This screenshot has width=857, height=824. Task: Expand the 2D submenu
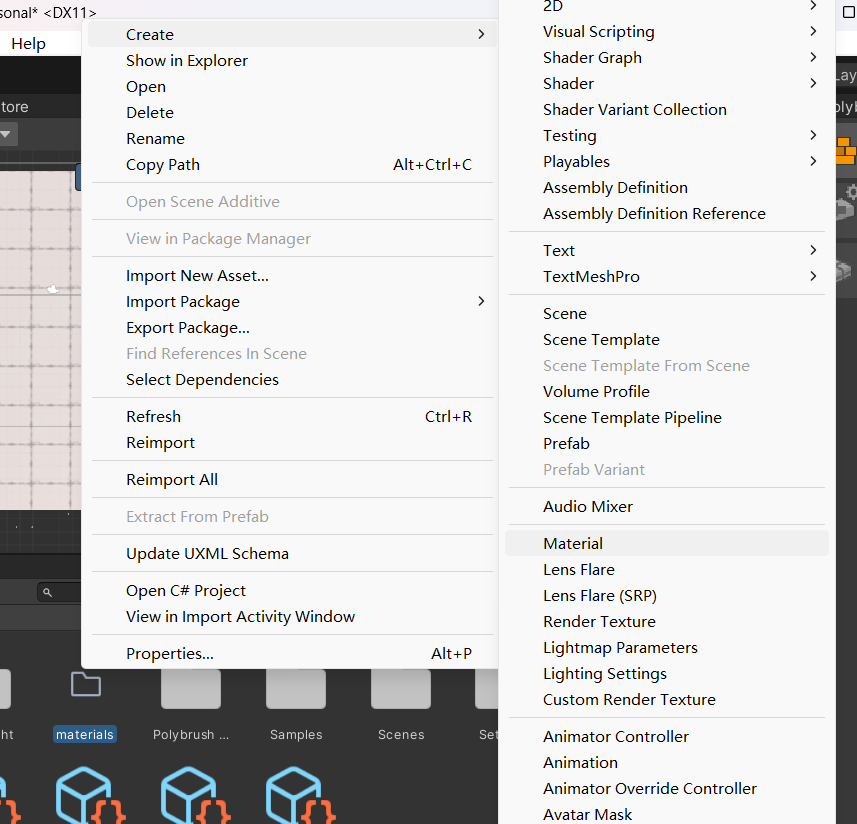[667, 7]
